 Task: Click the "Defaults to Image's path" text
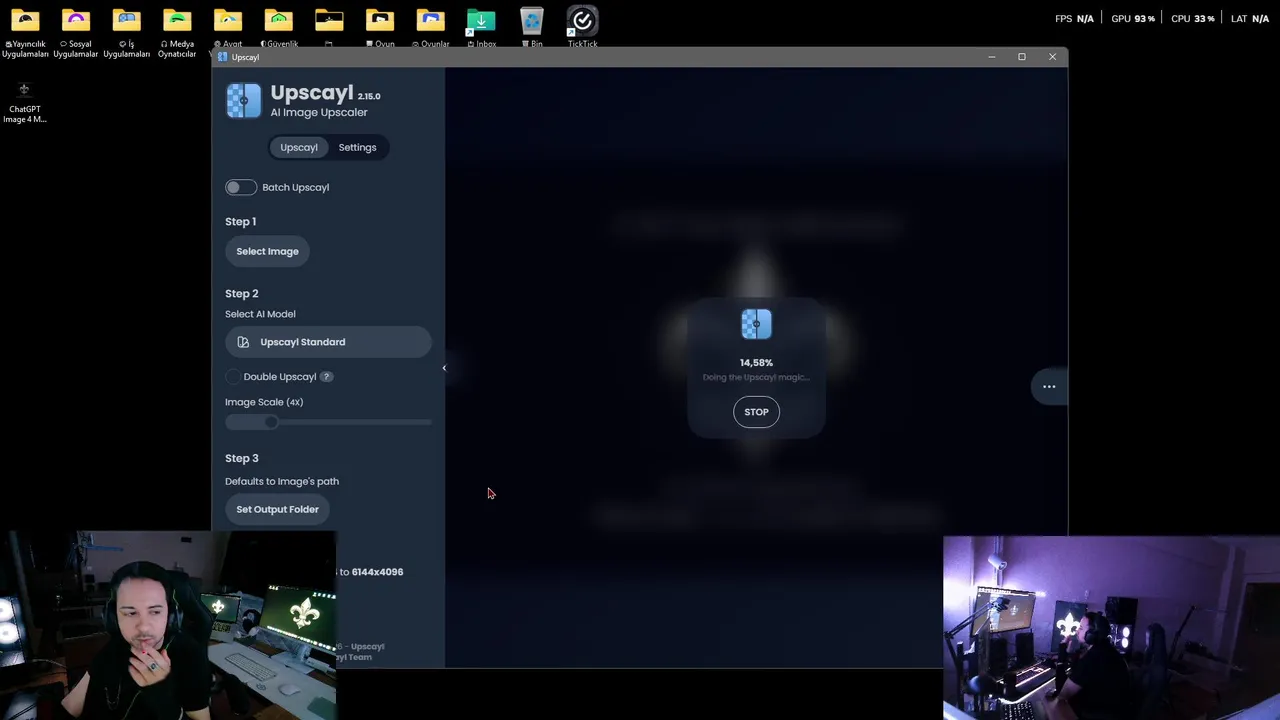282,481
